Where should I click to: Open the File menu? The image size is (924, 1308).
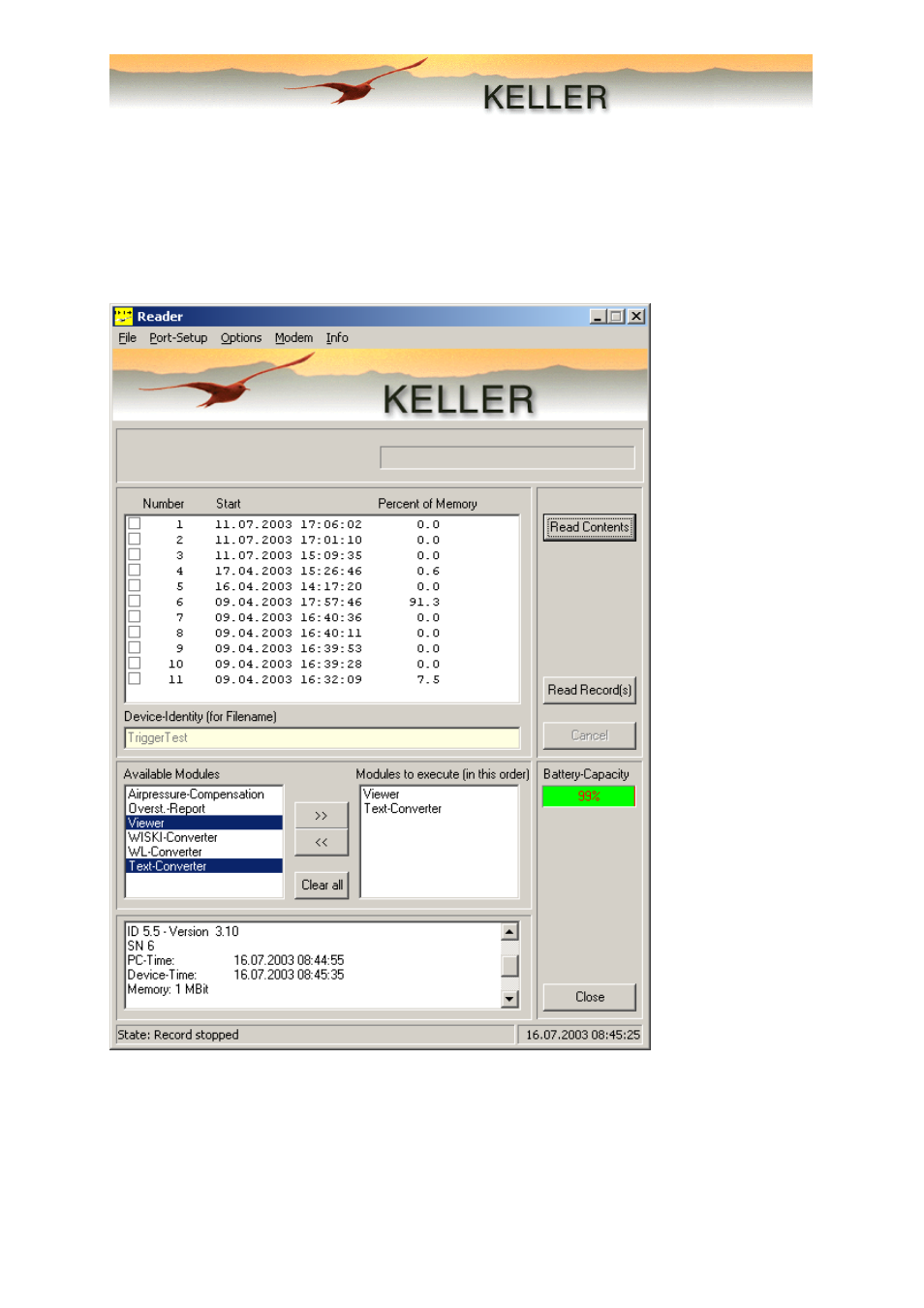(127, 338)
